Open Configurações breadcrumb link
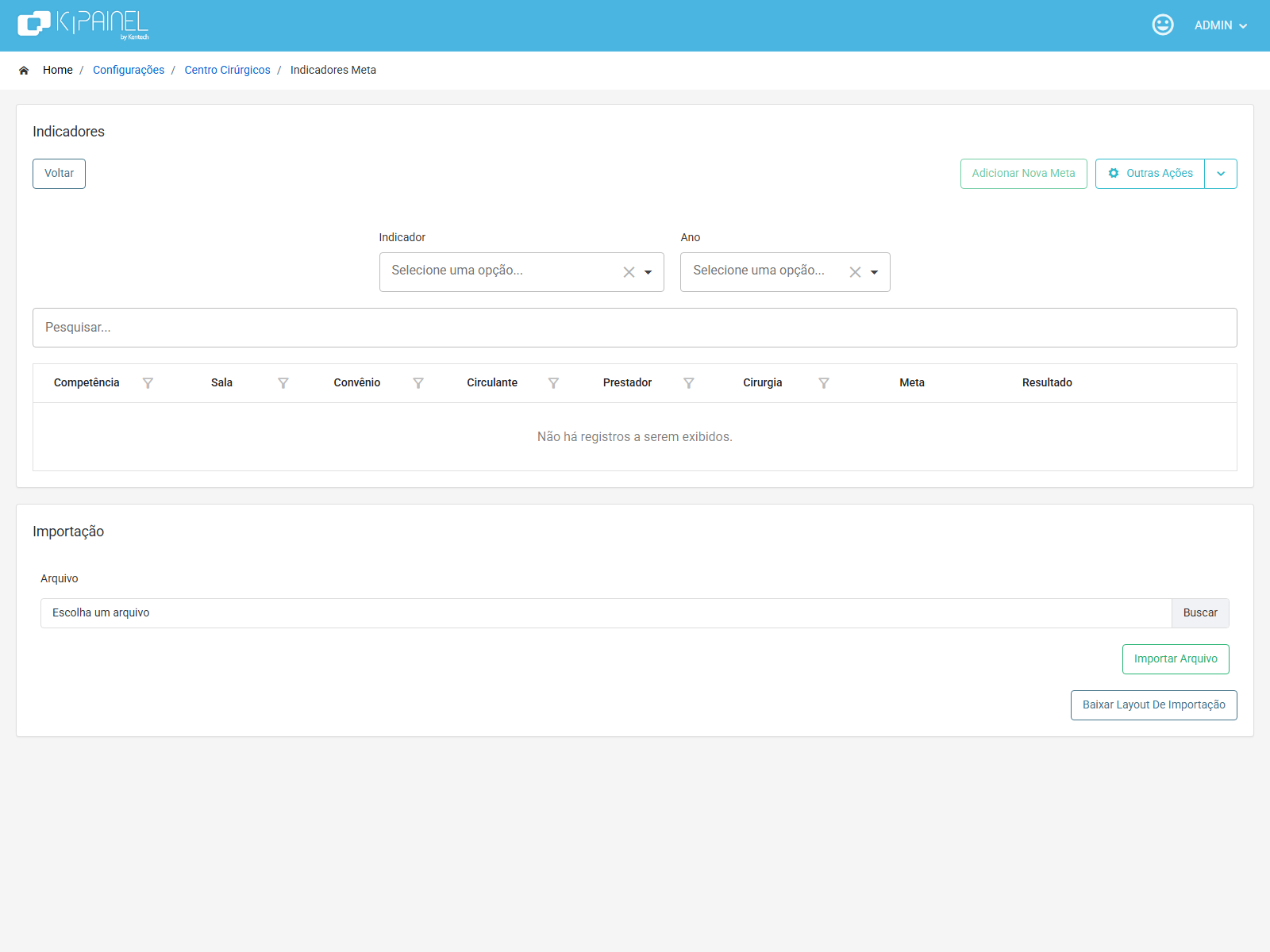This screenshot has height=952, width=1270. click(129, 70)
